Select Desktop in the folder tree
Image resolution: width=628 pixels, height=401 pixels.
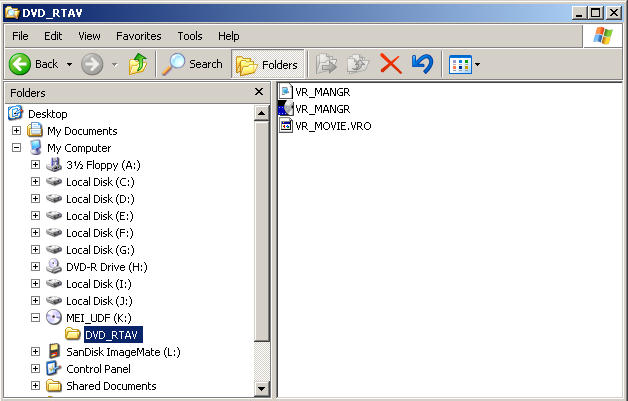(48, 114)
